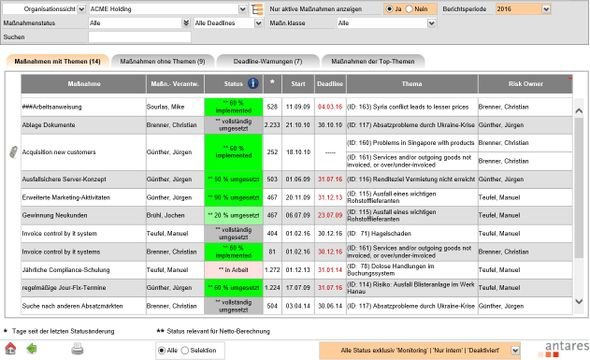Image resolution: width=590 pixels, height=360 pixels.
Task: Click into the Suchen search field
Action: tap(140, 37)
